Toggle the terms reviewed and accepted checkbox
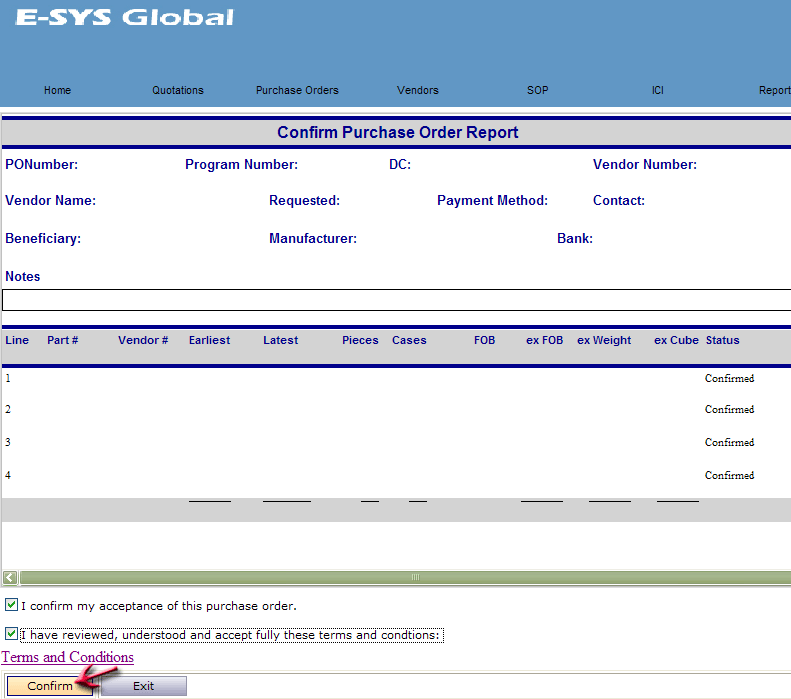This screenshot has width=791, height=699. [11, 633]
